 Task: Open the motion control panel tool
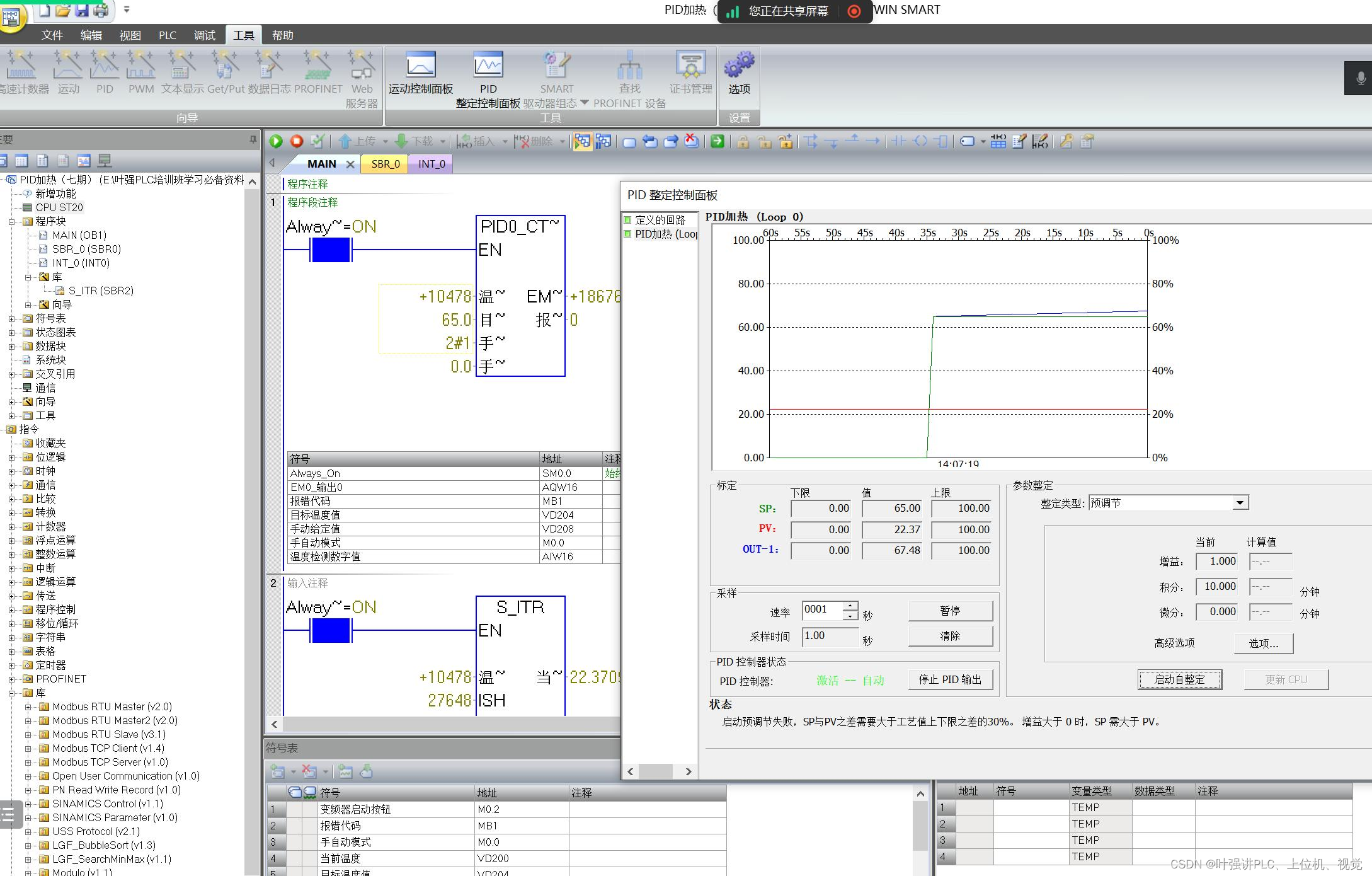point(420,66)
